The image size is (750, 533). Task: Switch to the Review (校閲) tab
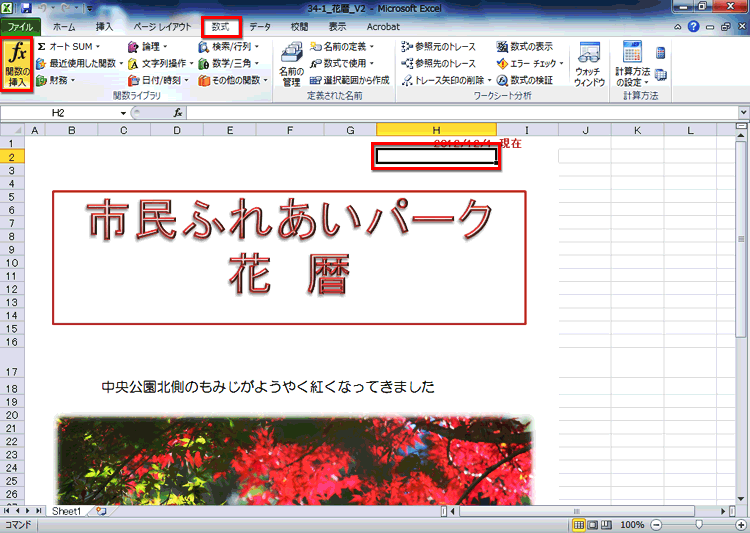click(x=299, y=27)
